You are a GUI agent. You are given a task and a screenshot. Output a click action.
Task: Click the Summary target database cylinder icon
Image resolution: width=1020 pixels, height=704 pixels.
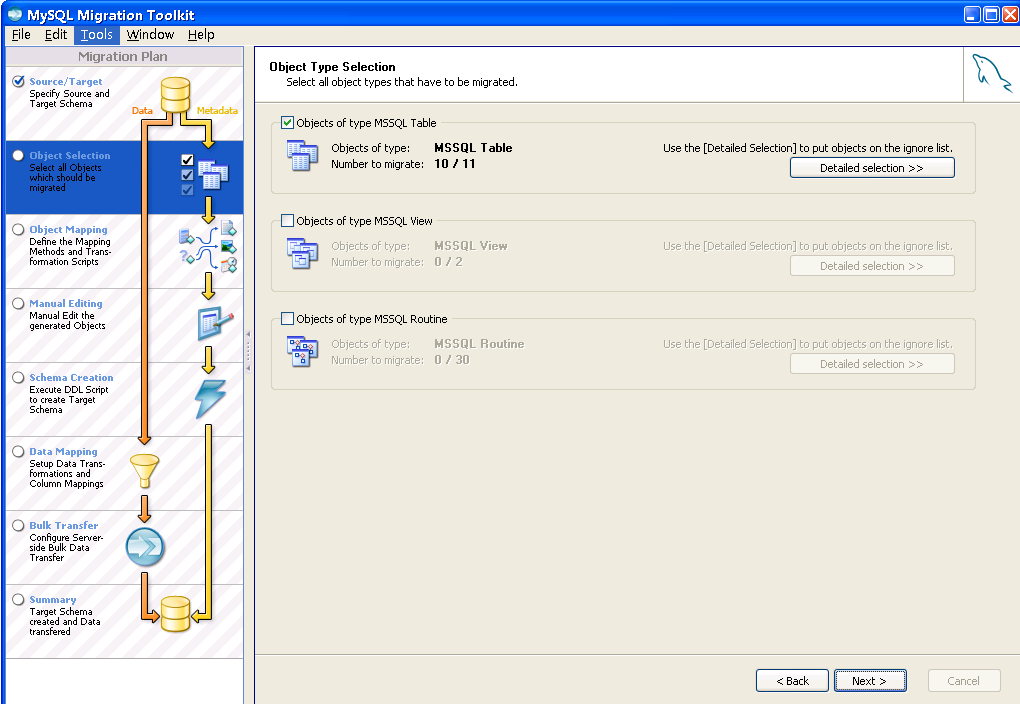click(175, 614)
